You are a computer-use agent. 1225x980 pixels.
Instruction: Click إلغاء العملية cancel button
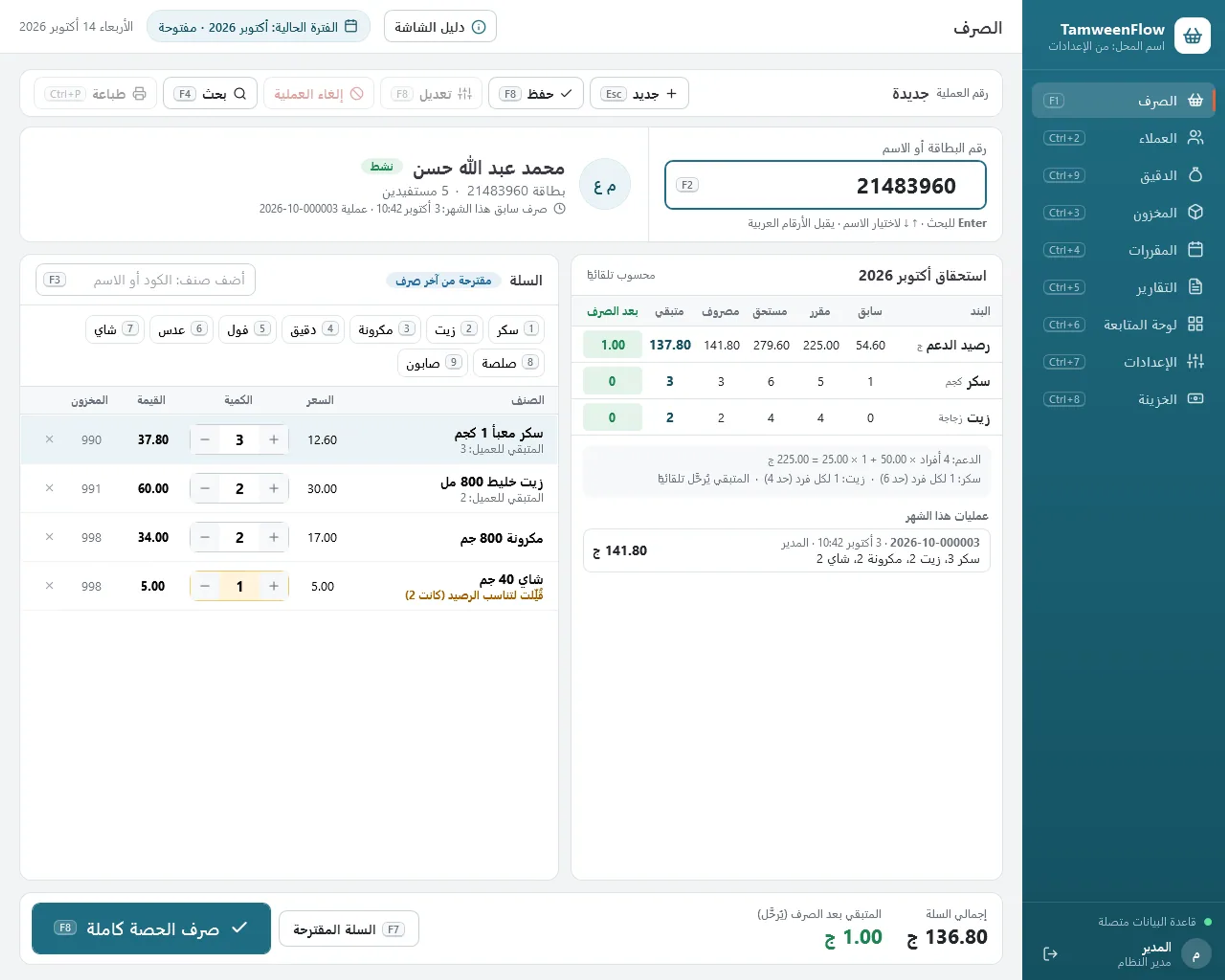click(x=319, y=93)
